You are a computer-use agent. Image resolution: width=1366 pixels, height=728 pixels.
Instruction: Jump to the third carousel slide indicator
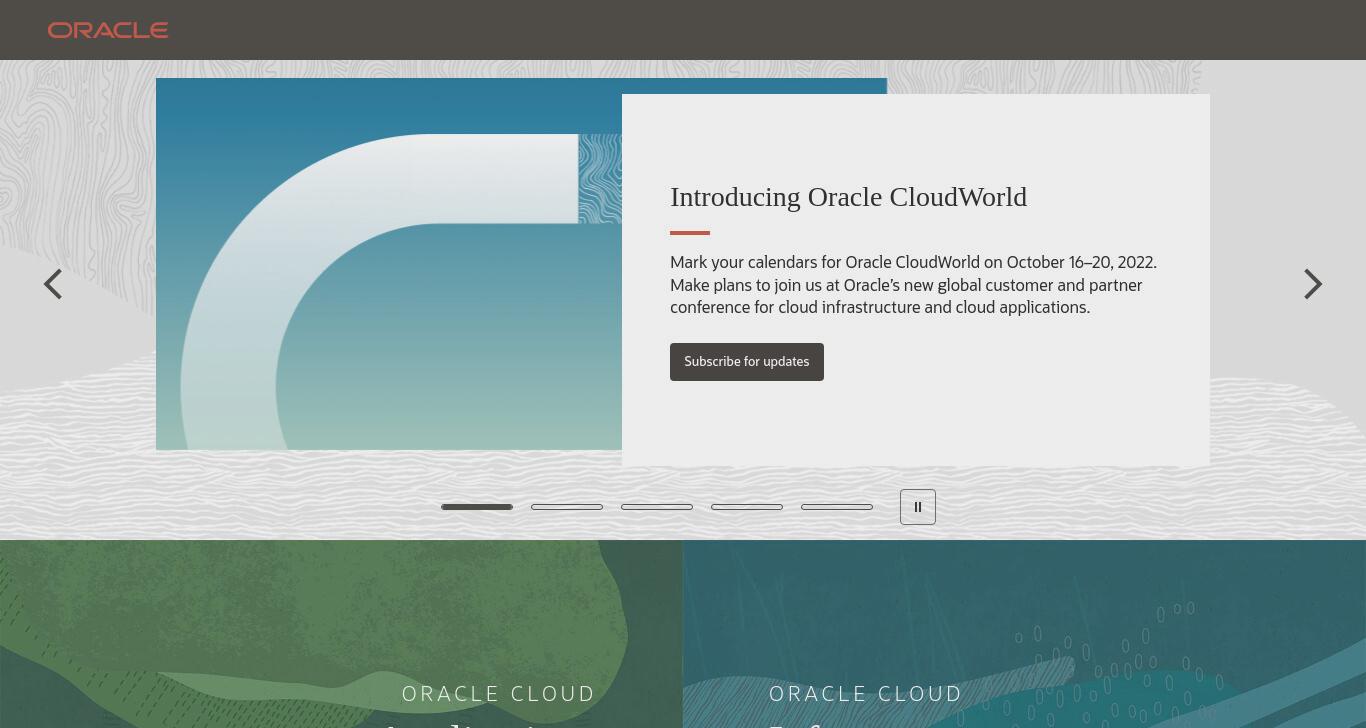(x=657, y=507)
